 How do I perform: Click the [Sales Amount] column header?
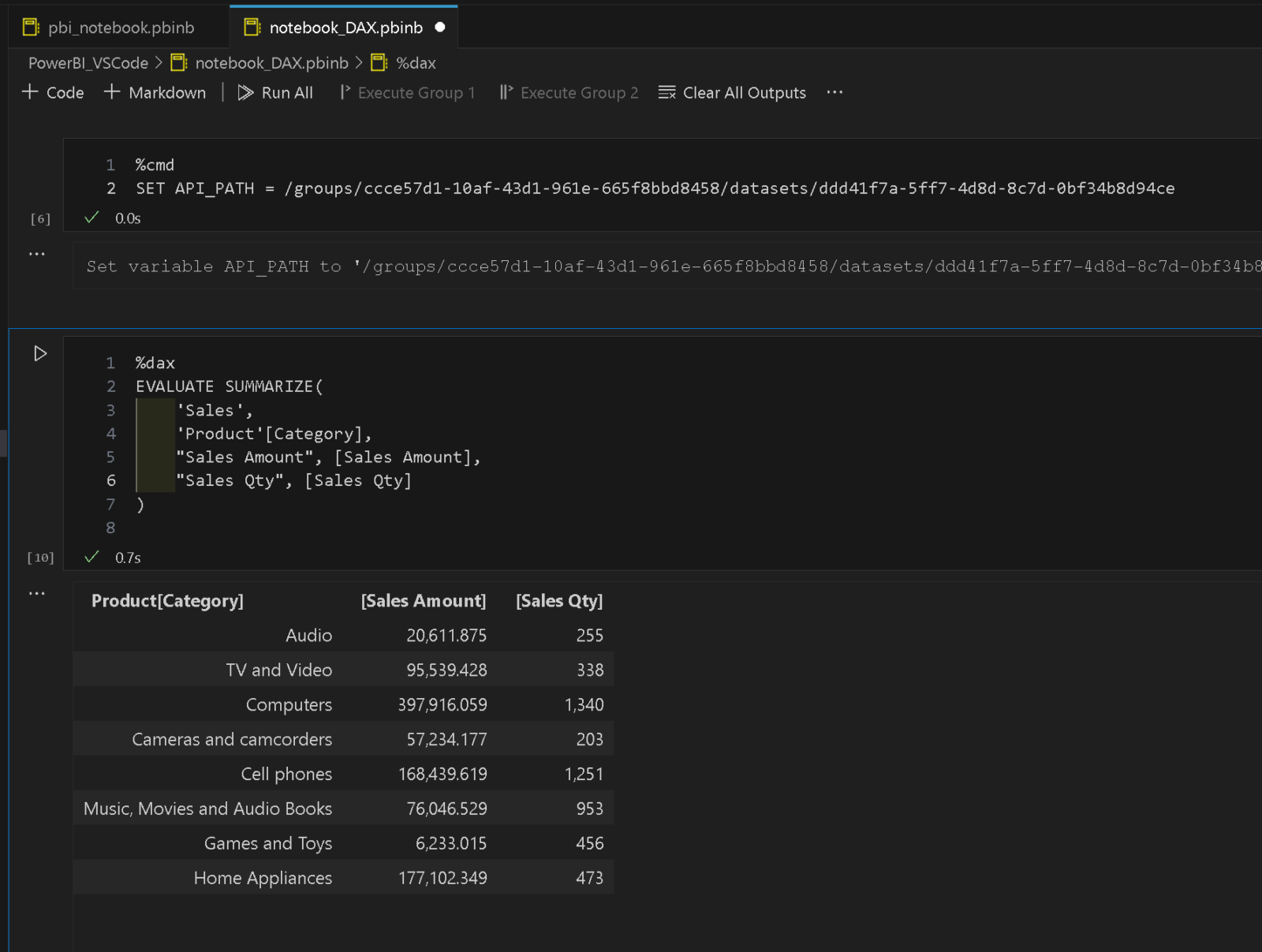point(424,601)
